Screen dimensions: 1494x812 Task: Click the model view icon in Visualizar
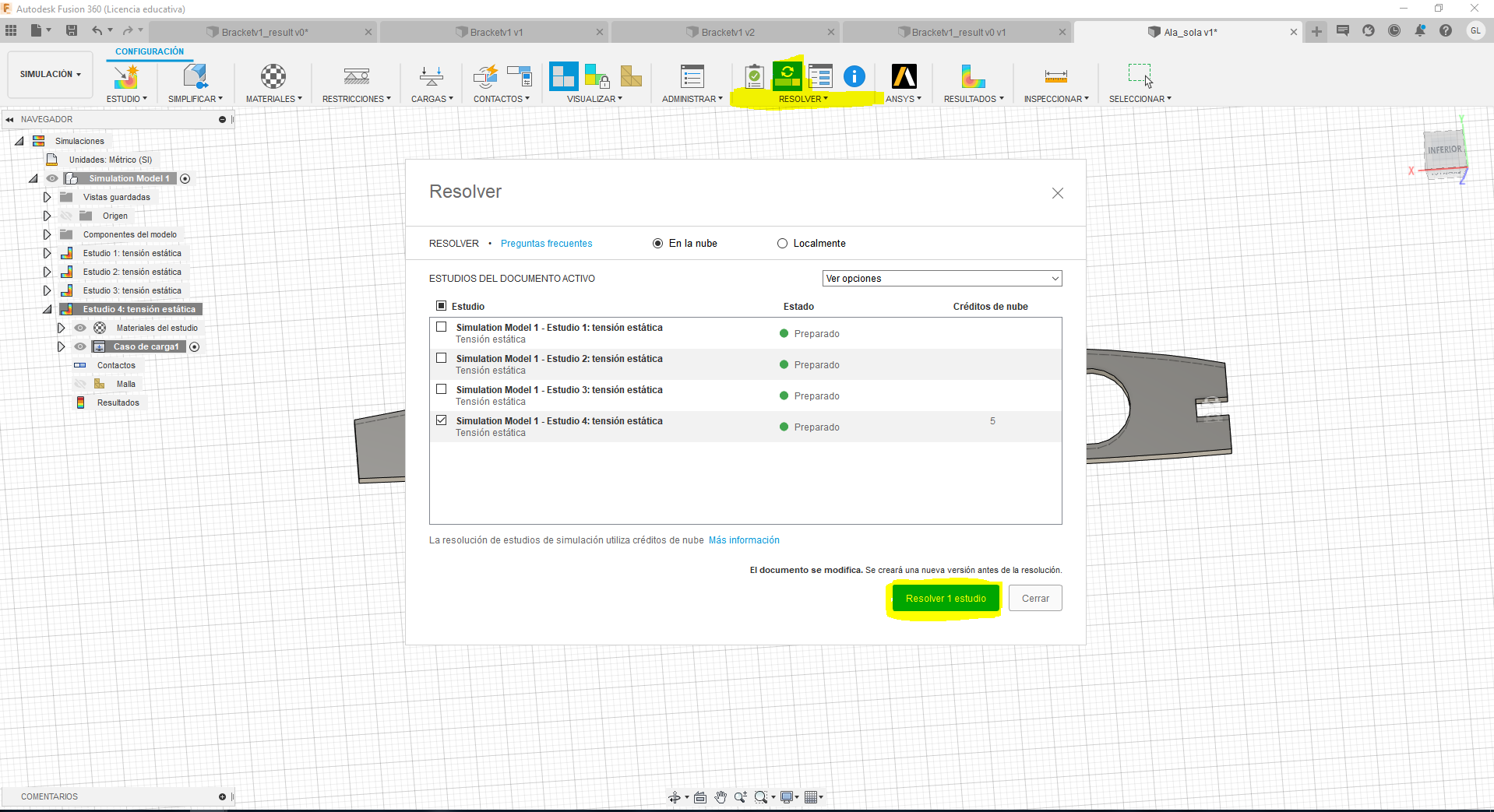pyautogui.click(x=563, y=76)
